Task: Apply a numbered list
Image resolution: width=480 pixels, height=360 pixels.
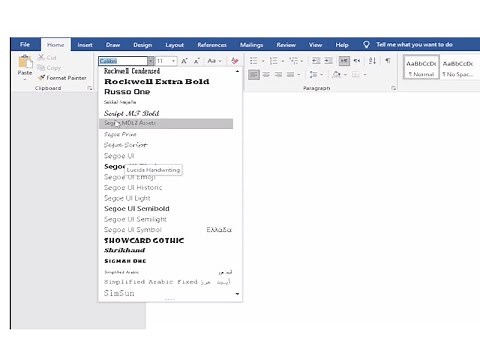Action: coord(273,61)
